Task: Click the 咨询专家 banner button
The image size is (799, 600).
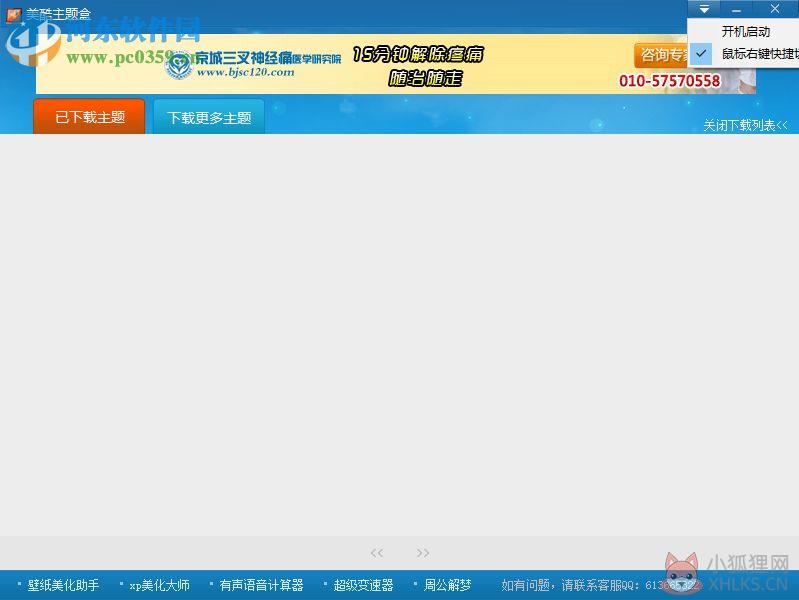Action: 662,55
